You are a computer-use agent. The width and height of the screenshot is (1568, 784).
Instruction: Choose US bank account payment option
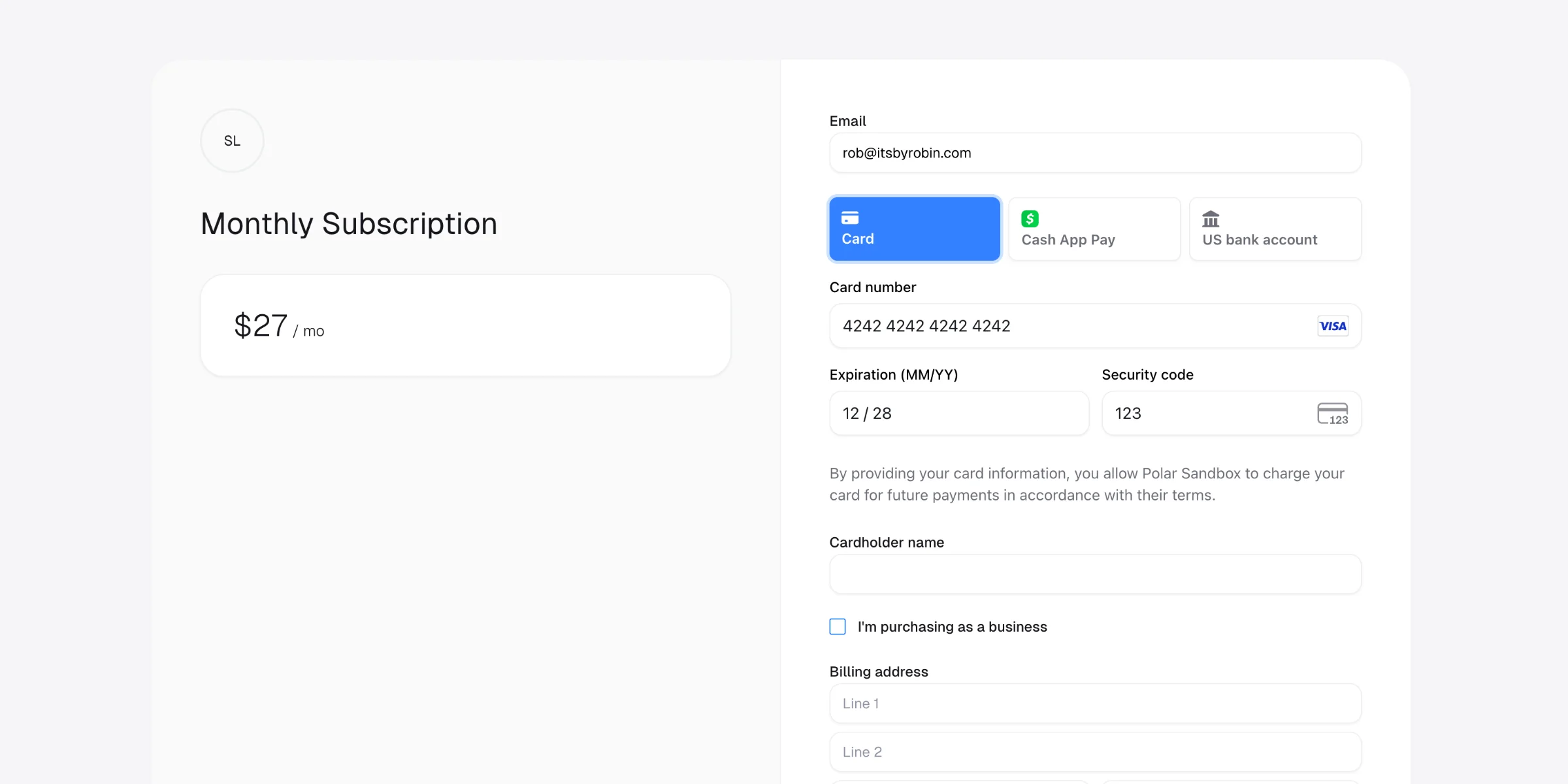1275,229
